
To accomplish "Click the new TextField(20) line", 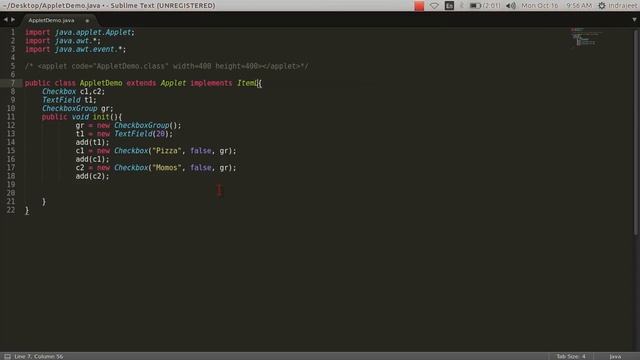I will point(124,134).
